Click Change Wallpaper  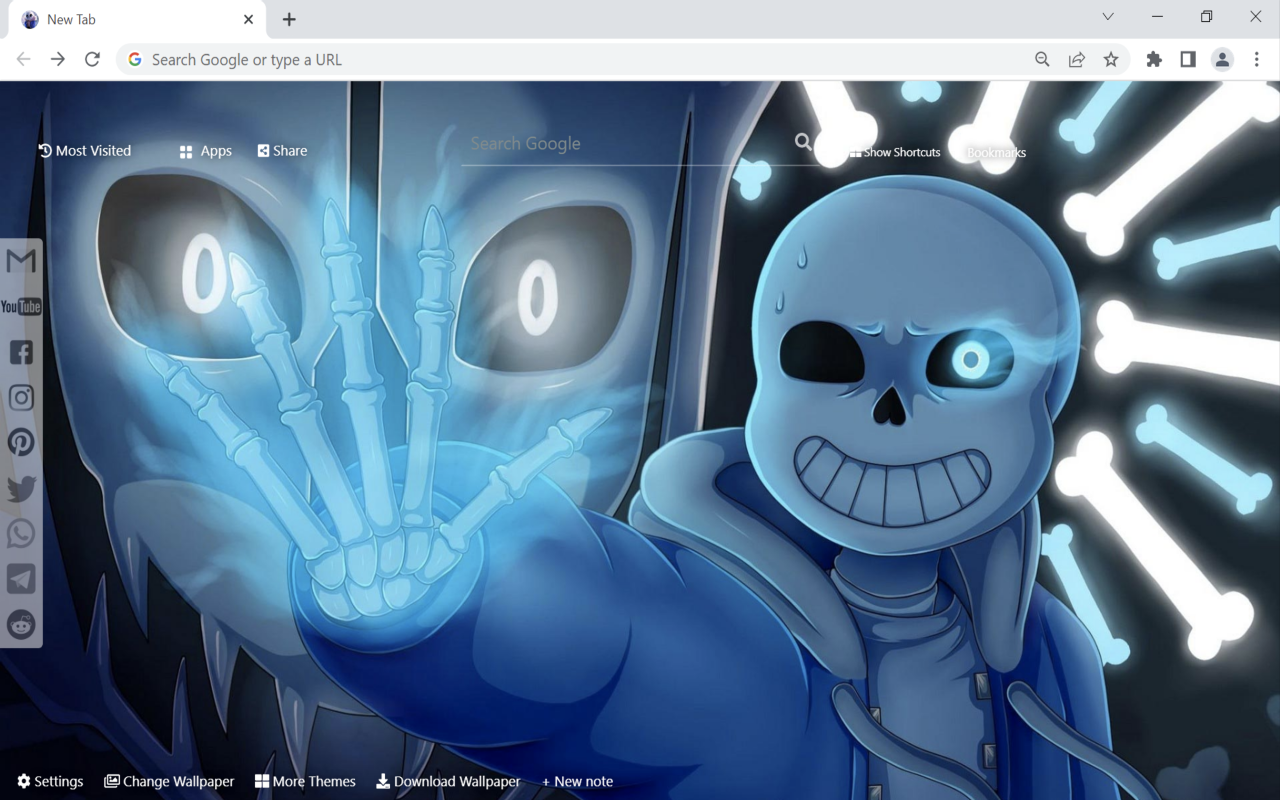pyautogui.click(x=169, y=781)
